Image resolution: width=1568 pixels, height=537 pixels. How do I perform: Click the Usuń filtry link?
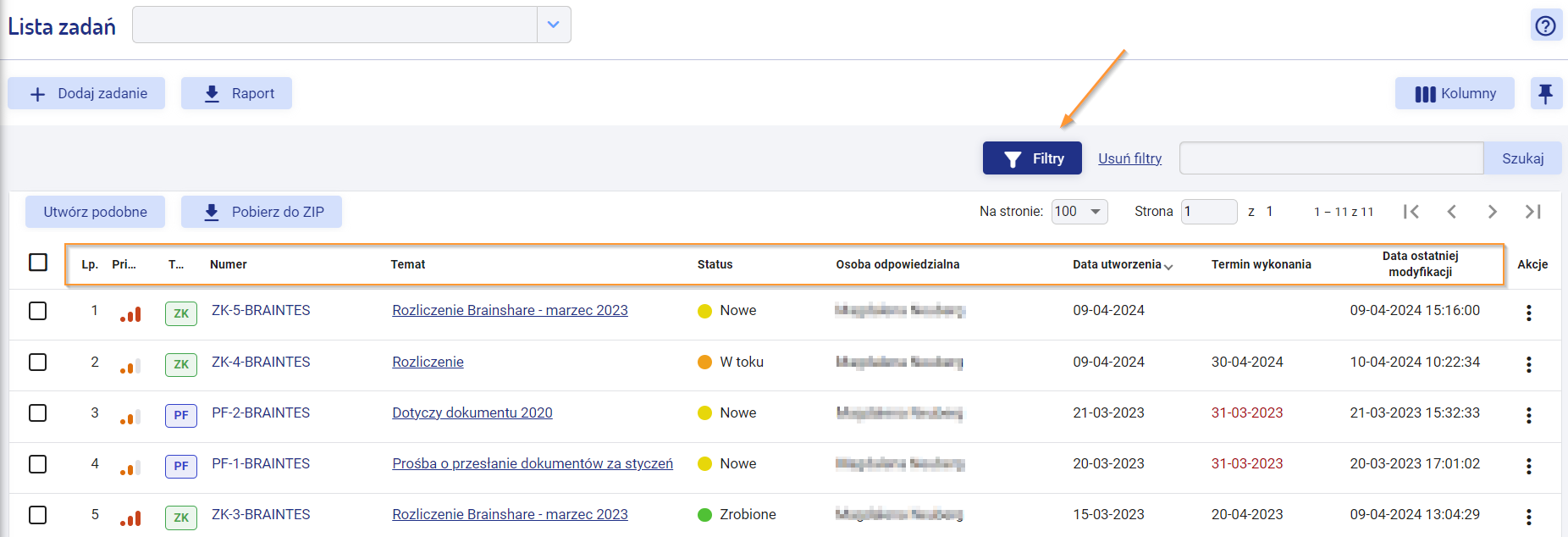tap(1129, 158)
